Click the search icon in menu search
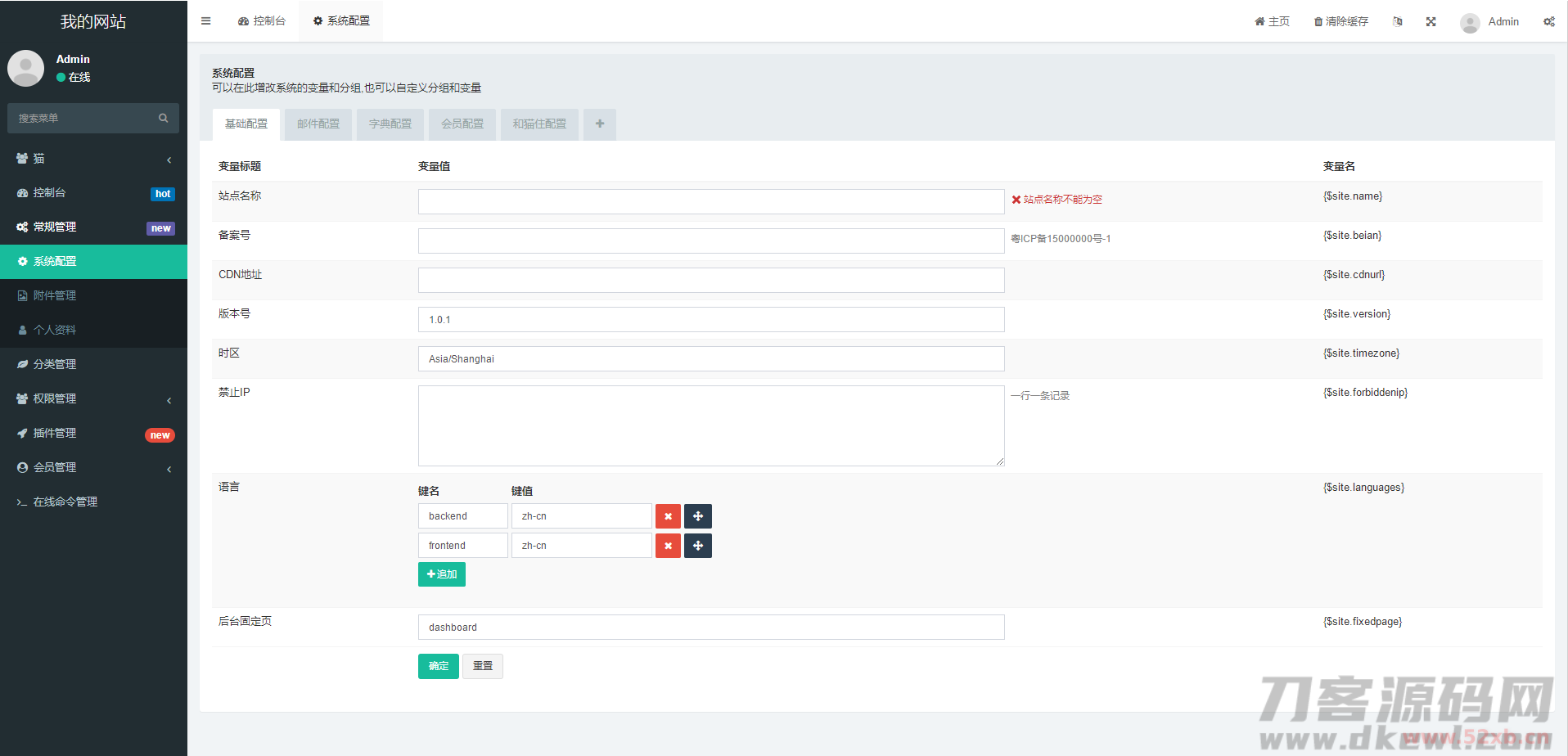Viewport: 1568px width, 756px height. pos(163,119)
